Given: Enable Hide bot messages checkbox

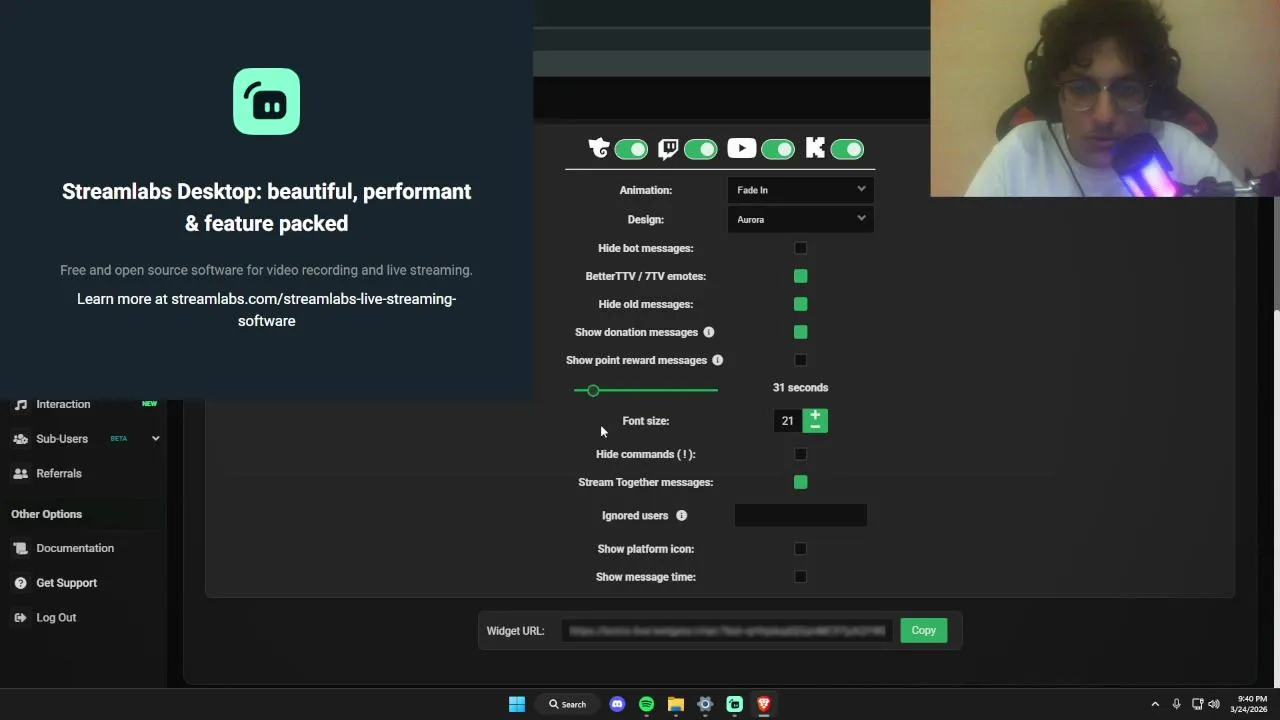Looking at the screenshot, I should (801, 248).
